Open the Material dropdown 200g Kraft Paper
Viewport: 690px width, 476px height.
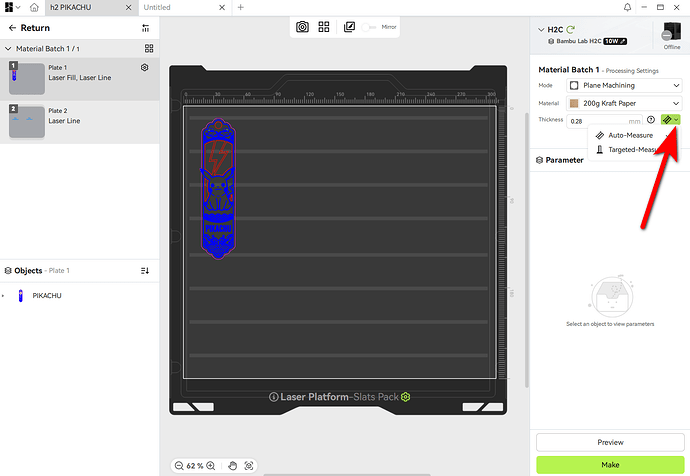624,103
